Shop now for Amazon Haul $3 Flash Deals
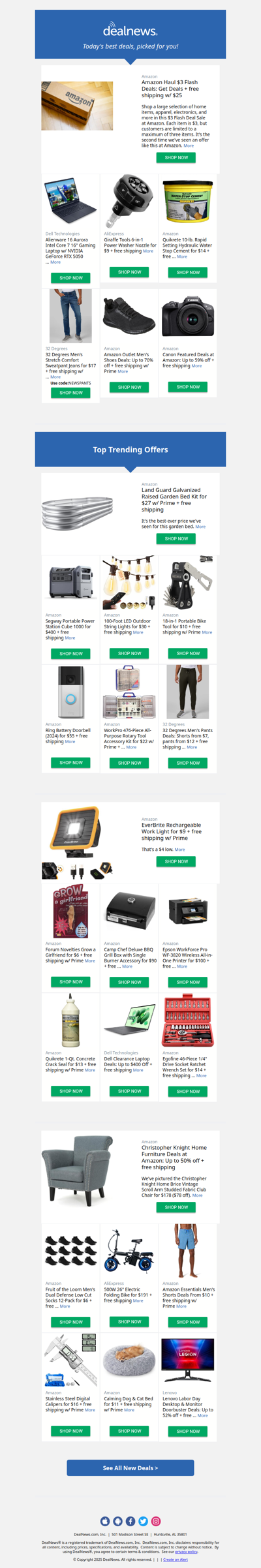261x1568 pixels. pyautogui.click(x=176, y=157)
